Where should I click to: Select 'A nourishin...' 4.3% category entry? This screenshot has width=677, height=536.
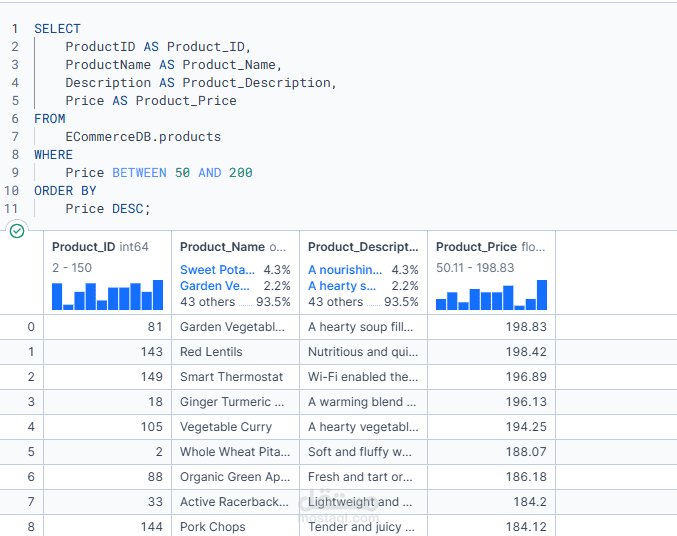(363, 270)
